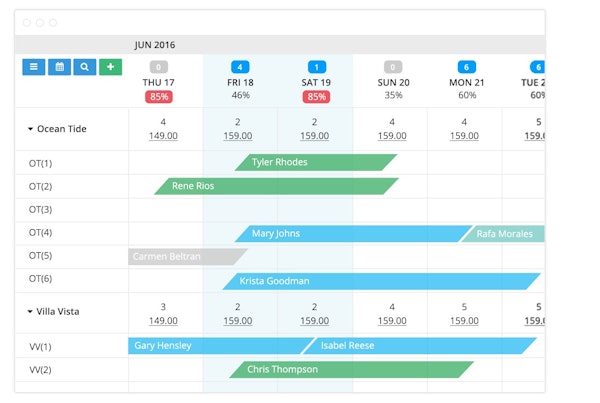Click the SUN 20 zero-count badge
This screenshot has height=403, width=600.
click(393, 67)
